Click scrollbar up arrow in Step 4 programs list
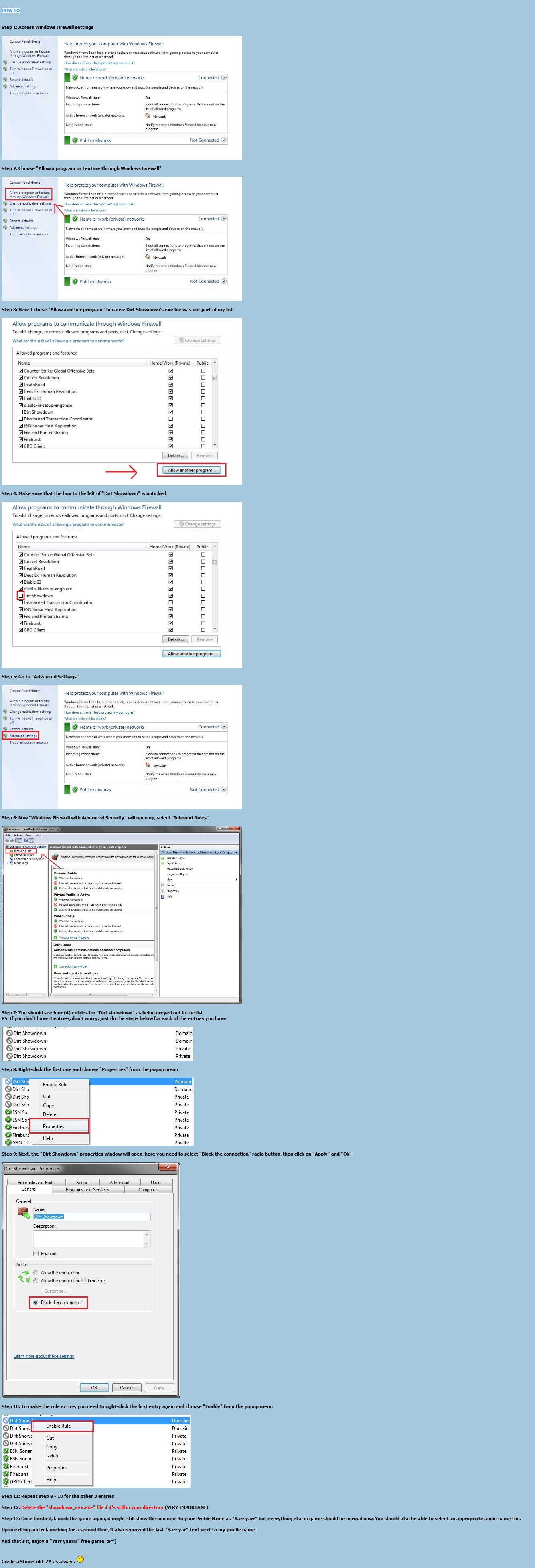535x1568 pixels. (215, 546)
